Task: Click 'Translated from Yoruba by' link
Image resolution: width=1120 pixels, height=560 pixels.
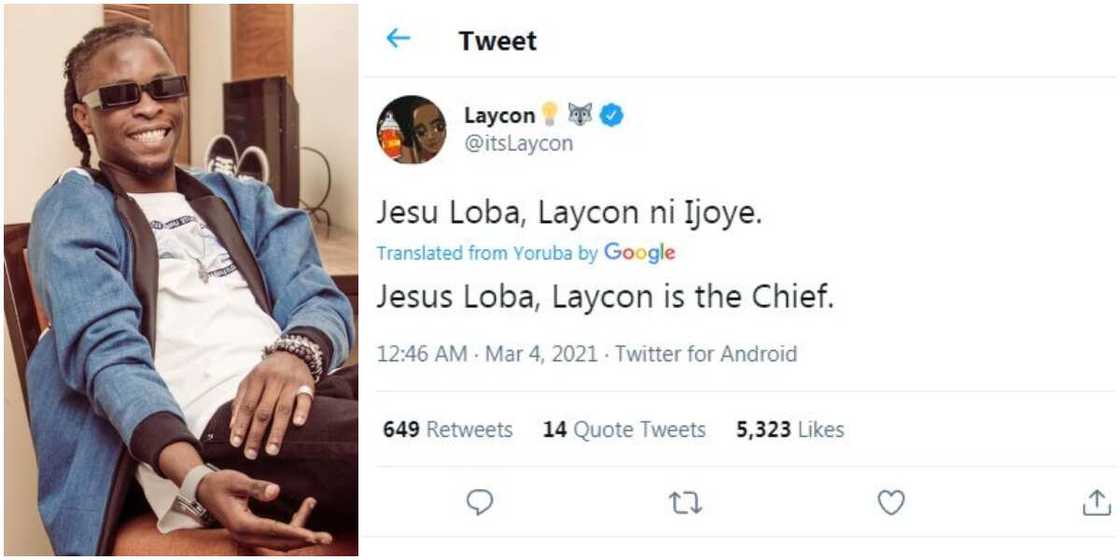Action: pyautogui.click(x=474, y=254)
